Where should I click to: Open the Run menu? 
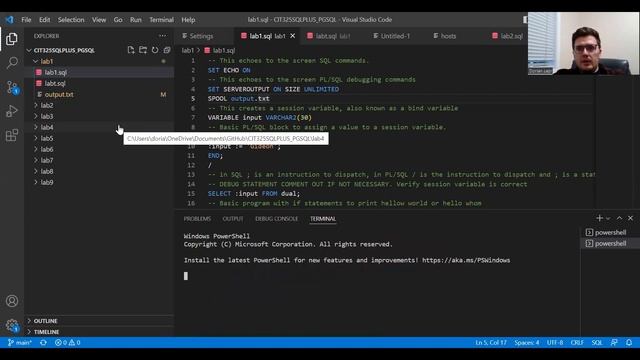point(136,20)
